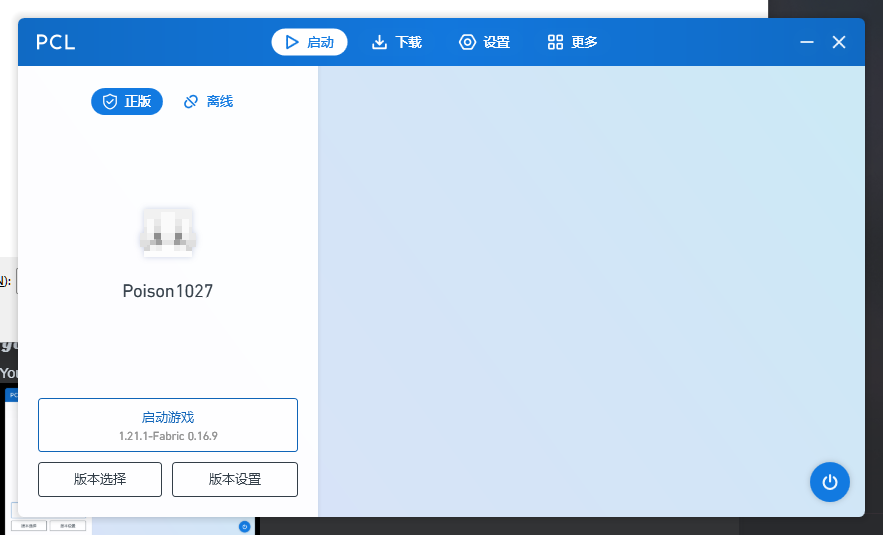Screen dimensions: 883x535
Task: Close the PCL launcher window
Action: pyautogui.click(x=839, y=42)
